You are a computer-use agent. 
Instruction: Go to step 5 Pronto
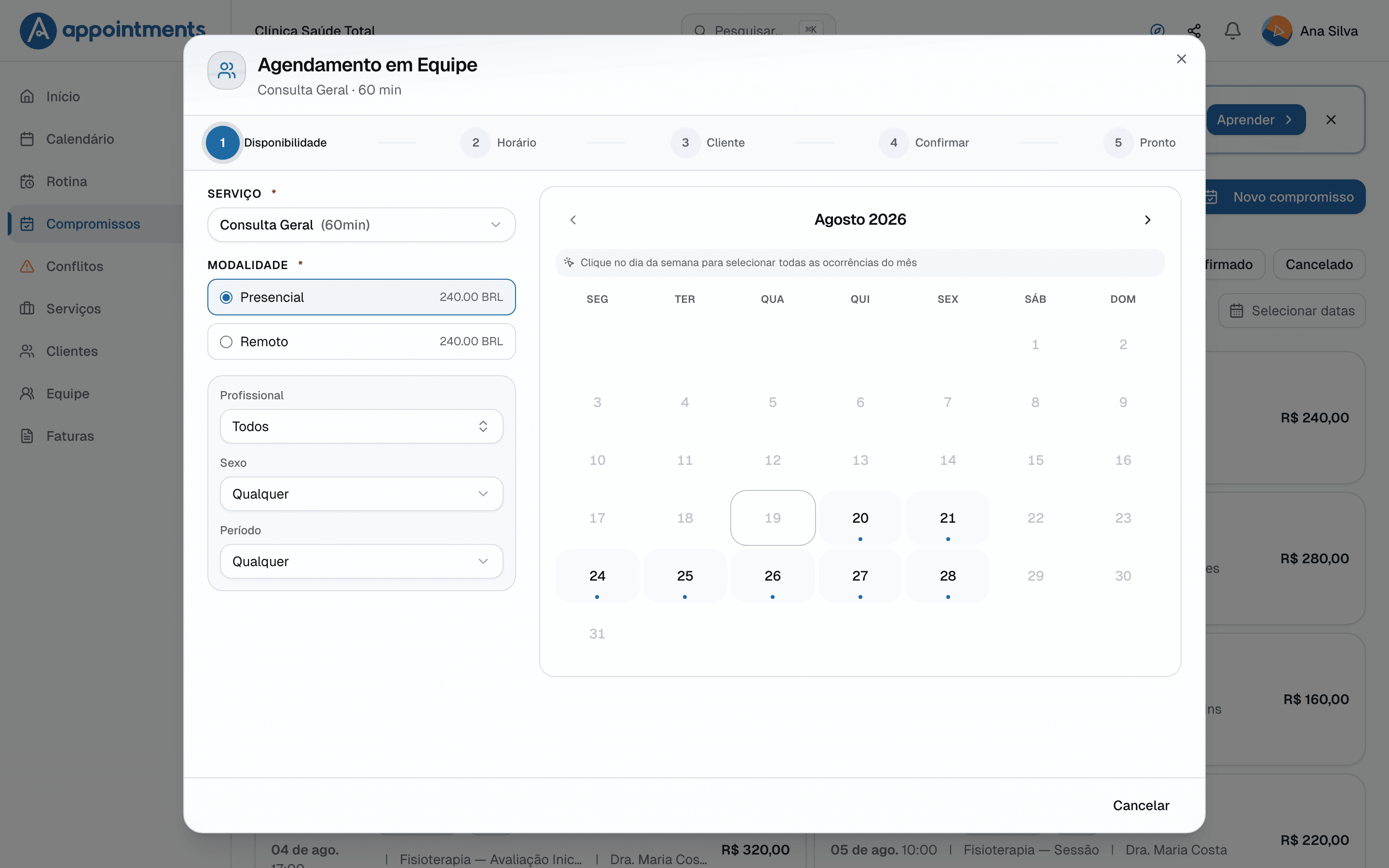pyautogui.click(x=1139, y=142)
